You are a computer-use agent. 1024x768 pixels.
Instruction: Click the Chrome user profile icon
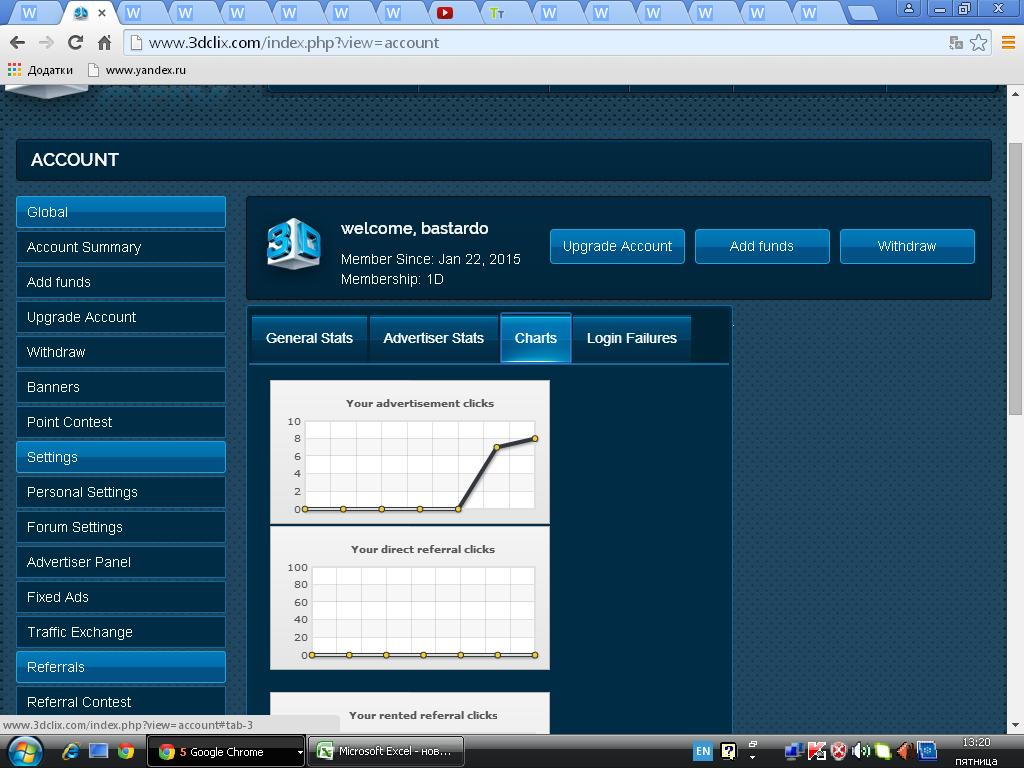click(908, 9)
